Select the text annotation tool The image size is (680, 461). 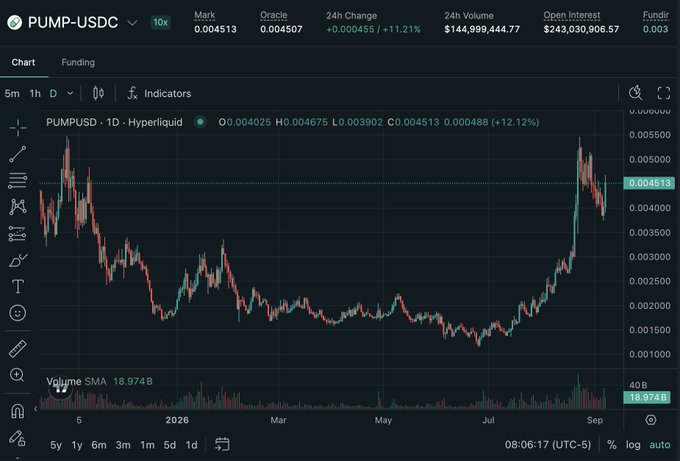pos(18,287)
